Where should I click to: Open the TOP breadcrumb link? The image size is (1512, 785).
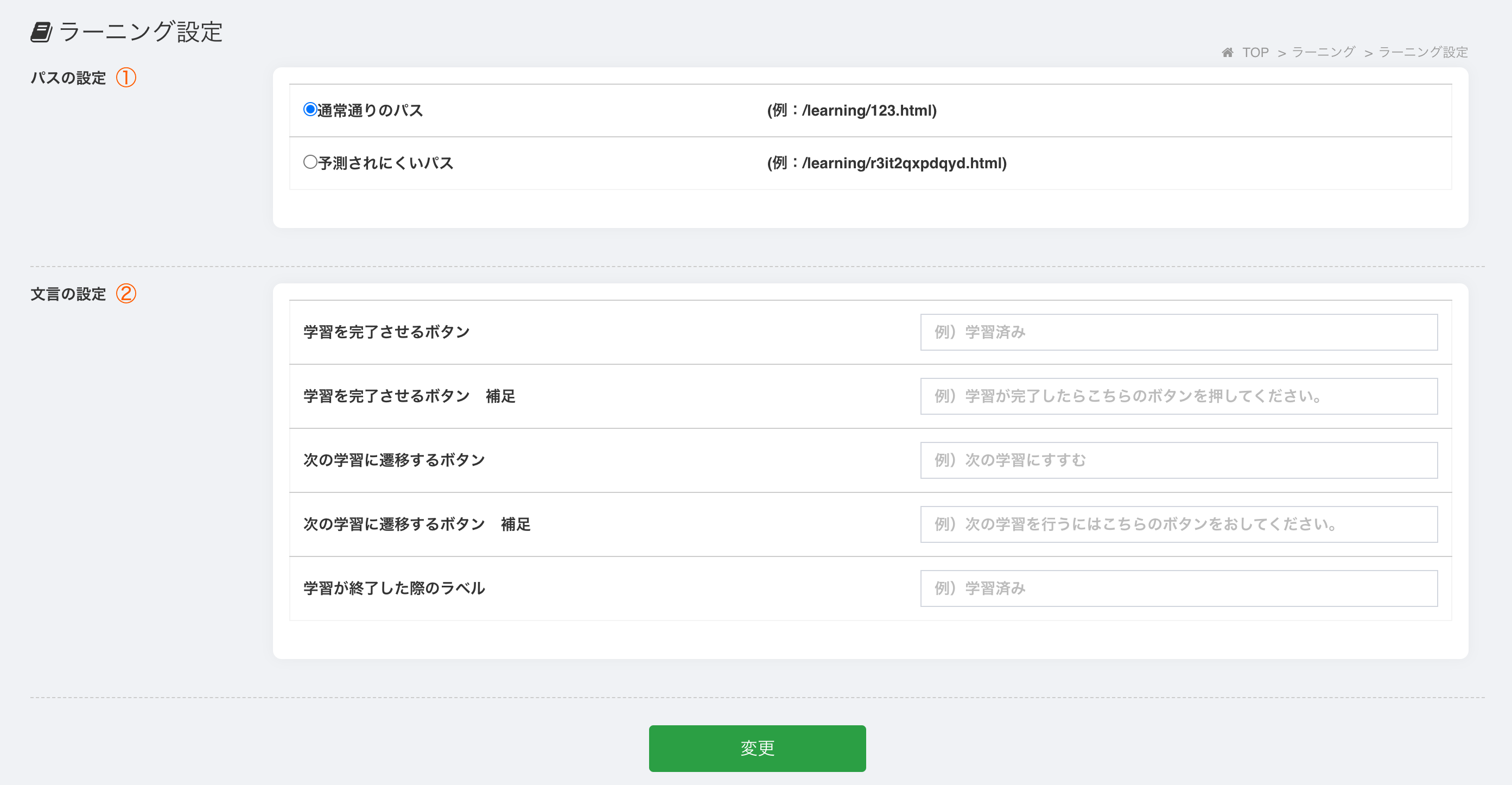[x=1255, y=52]
